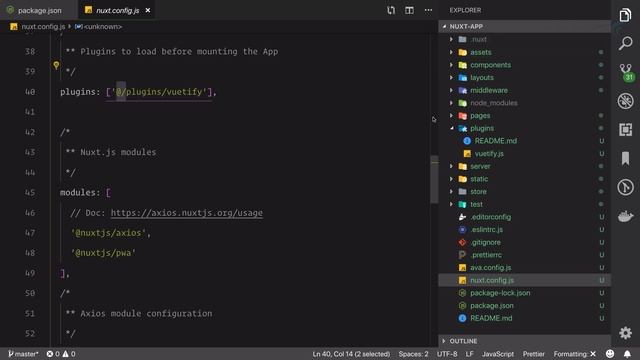Click the '@nuxtjs/axios' string on line 47

[108, 233]
